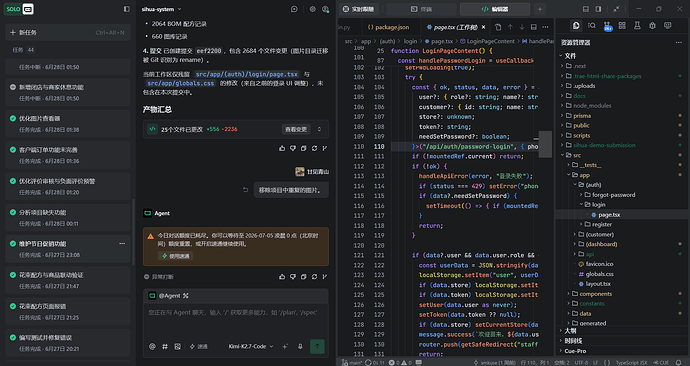Switch to the 实时跟随 tab
Viewport: 690px width, 366px height.
[358, 9]
